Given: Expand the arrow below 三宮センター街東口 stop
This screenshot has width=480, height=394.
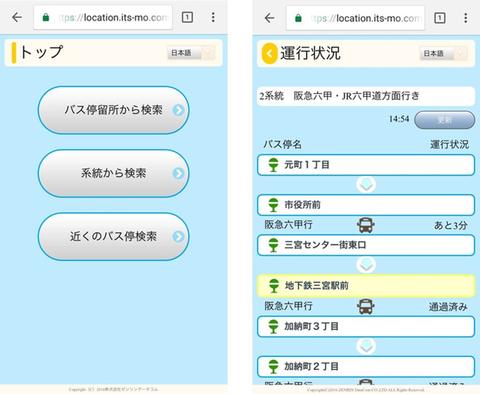Looking at the screenshot, I should (x=366, y=265).
